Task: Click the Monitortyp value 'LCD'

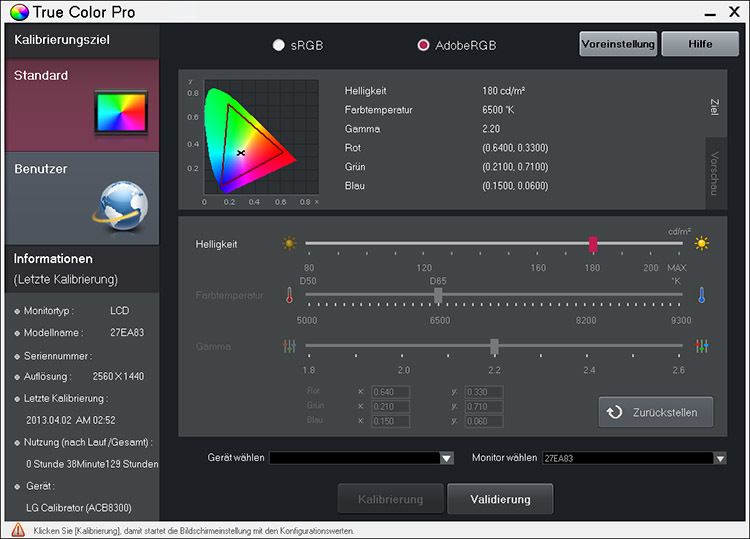Action: [x=120, y=311]
